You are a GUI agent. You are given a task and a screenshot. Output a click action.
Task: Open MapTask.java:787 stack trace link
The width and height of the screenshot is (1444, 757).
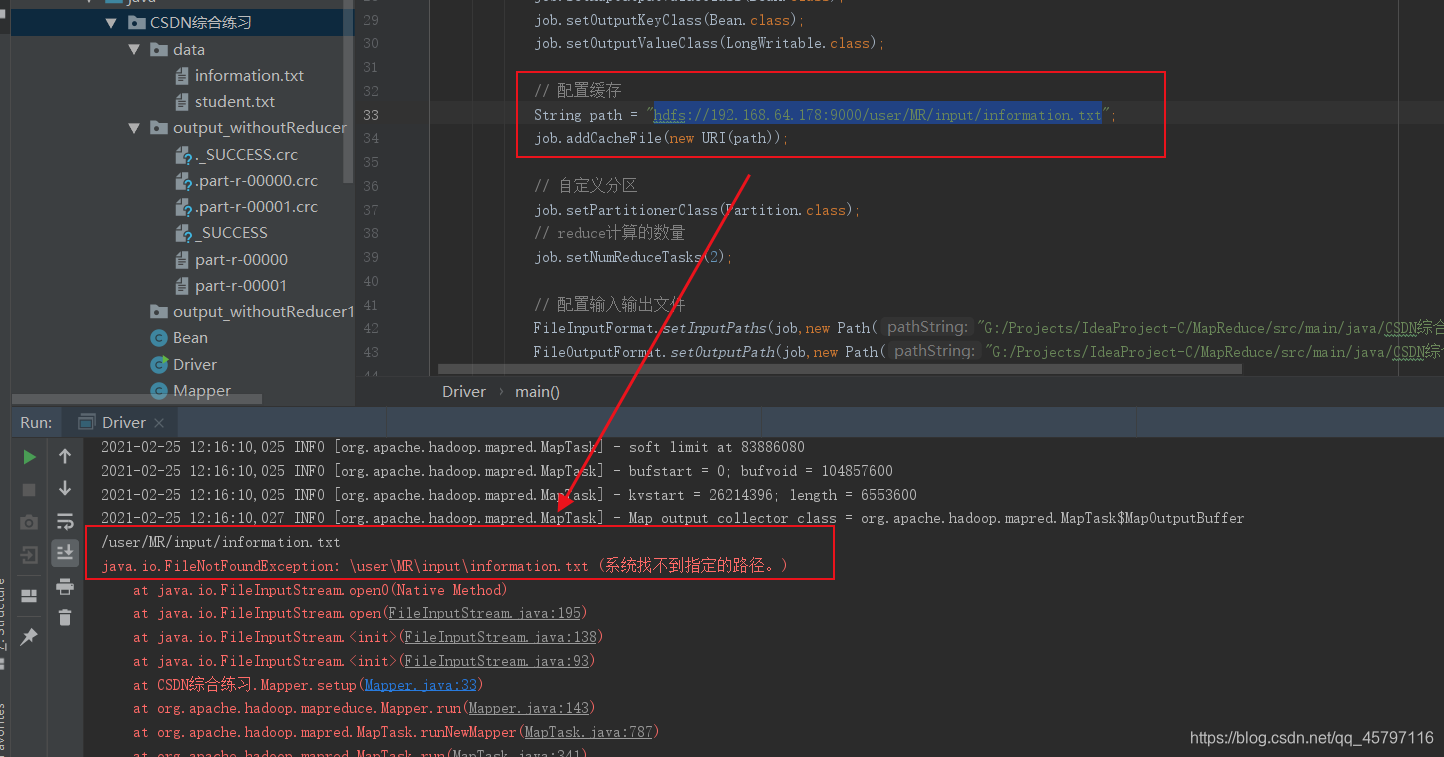[588, 733]
